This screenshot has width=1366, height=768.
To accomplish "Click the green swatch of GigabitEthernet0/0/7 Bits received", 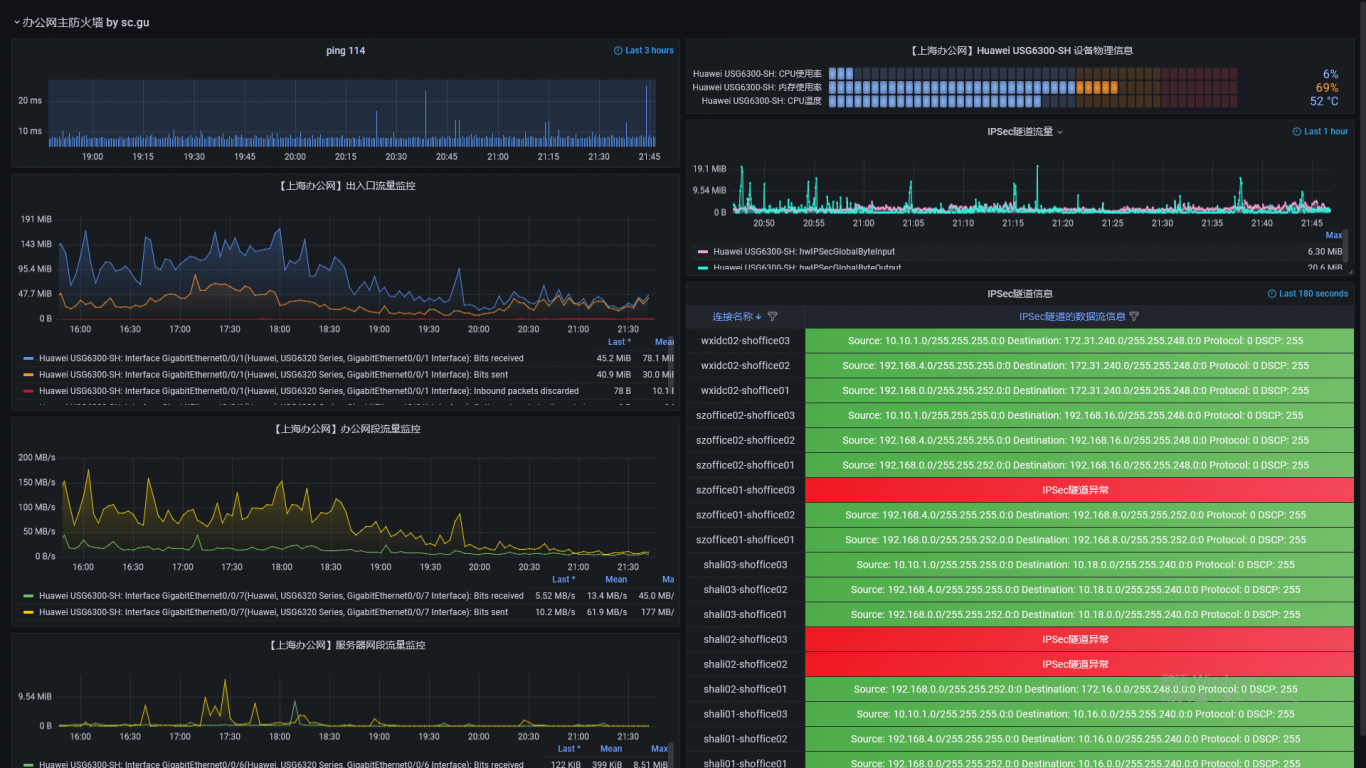I will click(x=28, y=596).
